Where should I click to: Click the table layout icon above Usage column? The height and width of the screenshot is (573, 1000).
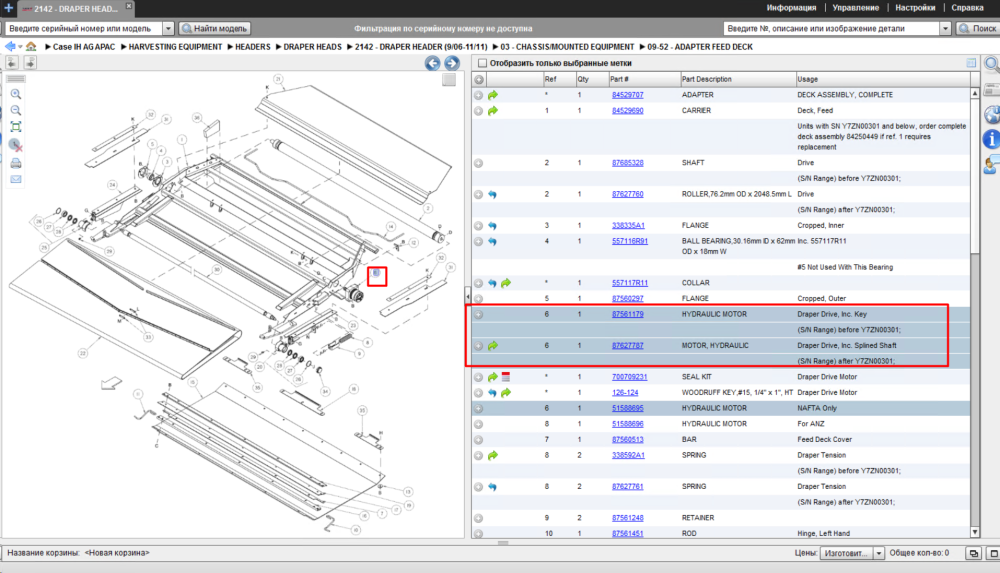point(971,63)
